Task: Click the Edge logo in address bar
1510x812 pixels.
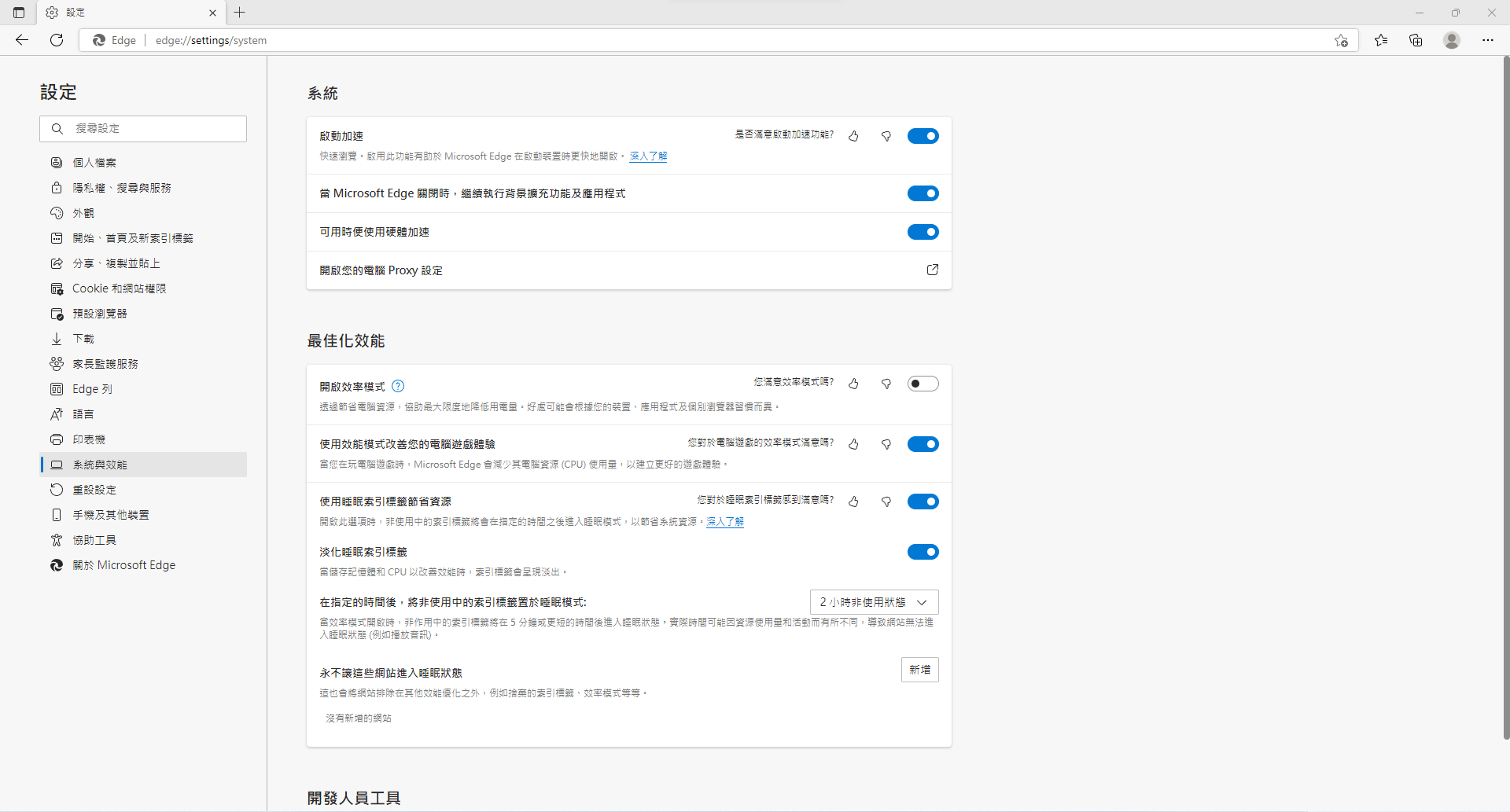Action: 99,40
